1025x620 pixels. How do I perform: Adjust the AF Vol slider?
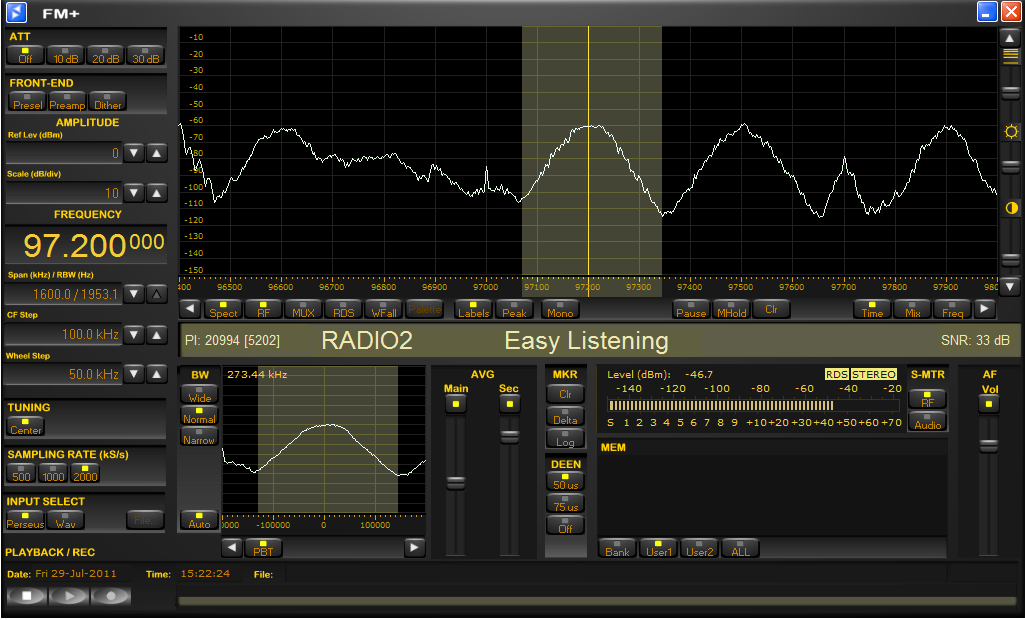click(x=988, y=444)
